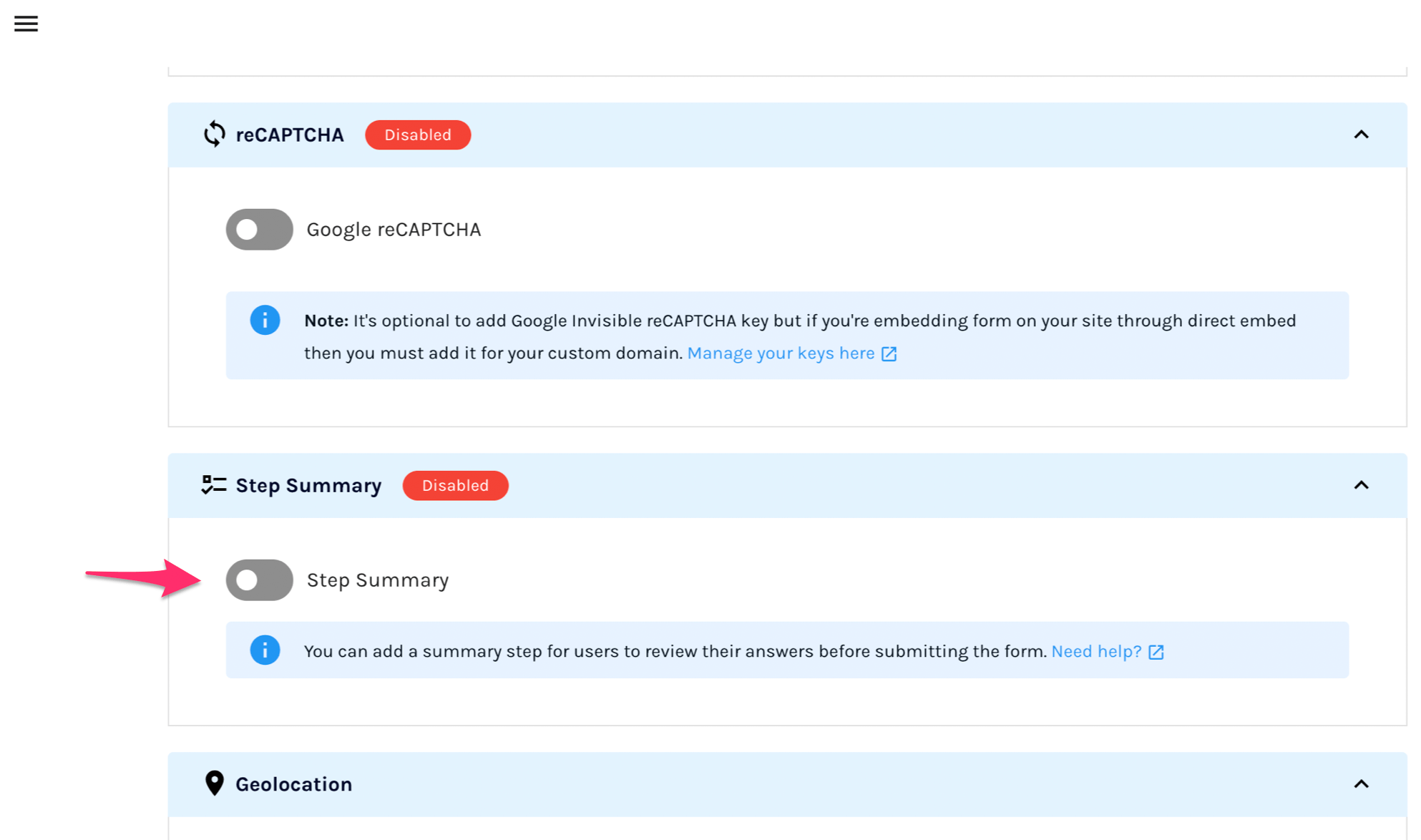
Task: Enable the Google reCAPTCHA toggle
Action: pyautogui.click(x=259, y=230)
